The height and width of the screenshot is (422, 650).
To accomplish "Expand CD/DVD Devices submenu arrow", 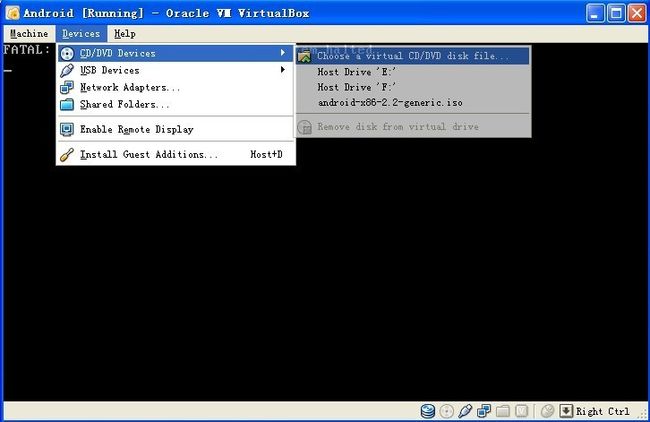I will pyautogui.click(x=283, y=53).
